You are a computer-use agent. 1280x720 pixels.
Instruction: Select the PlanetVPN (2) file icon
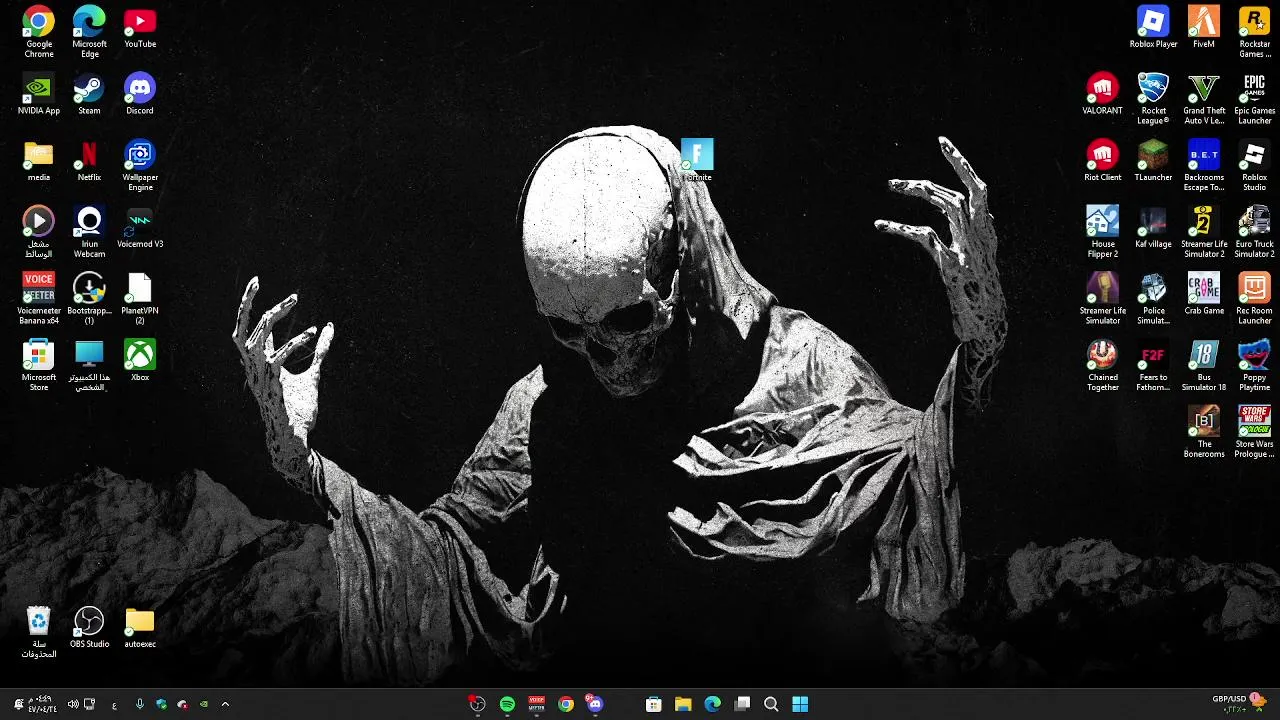coord(140,298)
